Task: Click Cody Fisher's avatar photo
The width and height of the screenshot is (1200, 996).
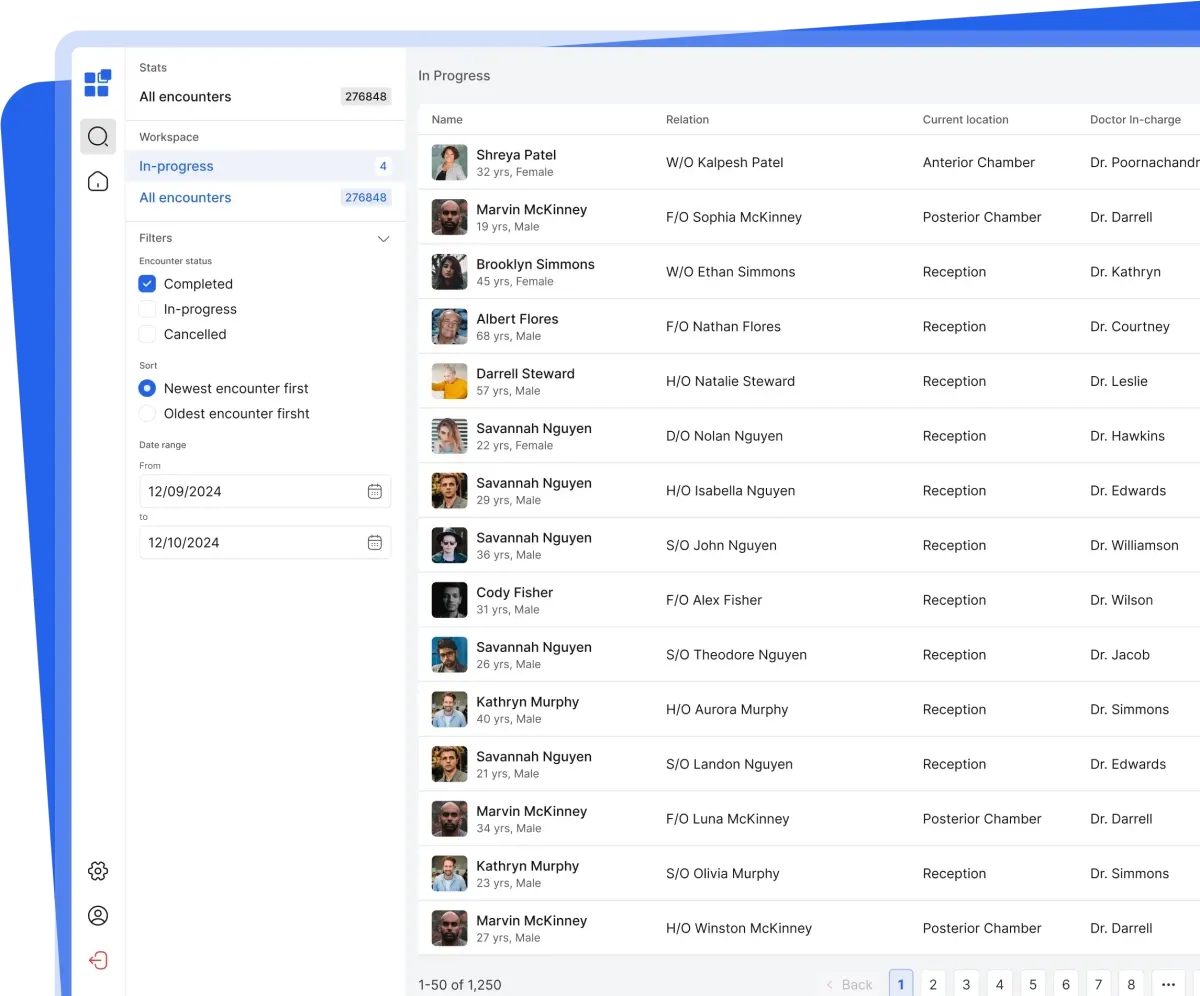Action: (449, 600)
